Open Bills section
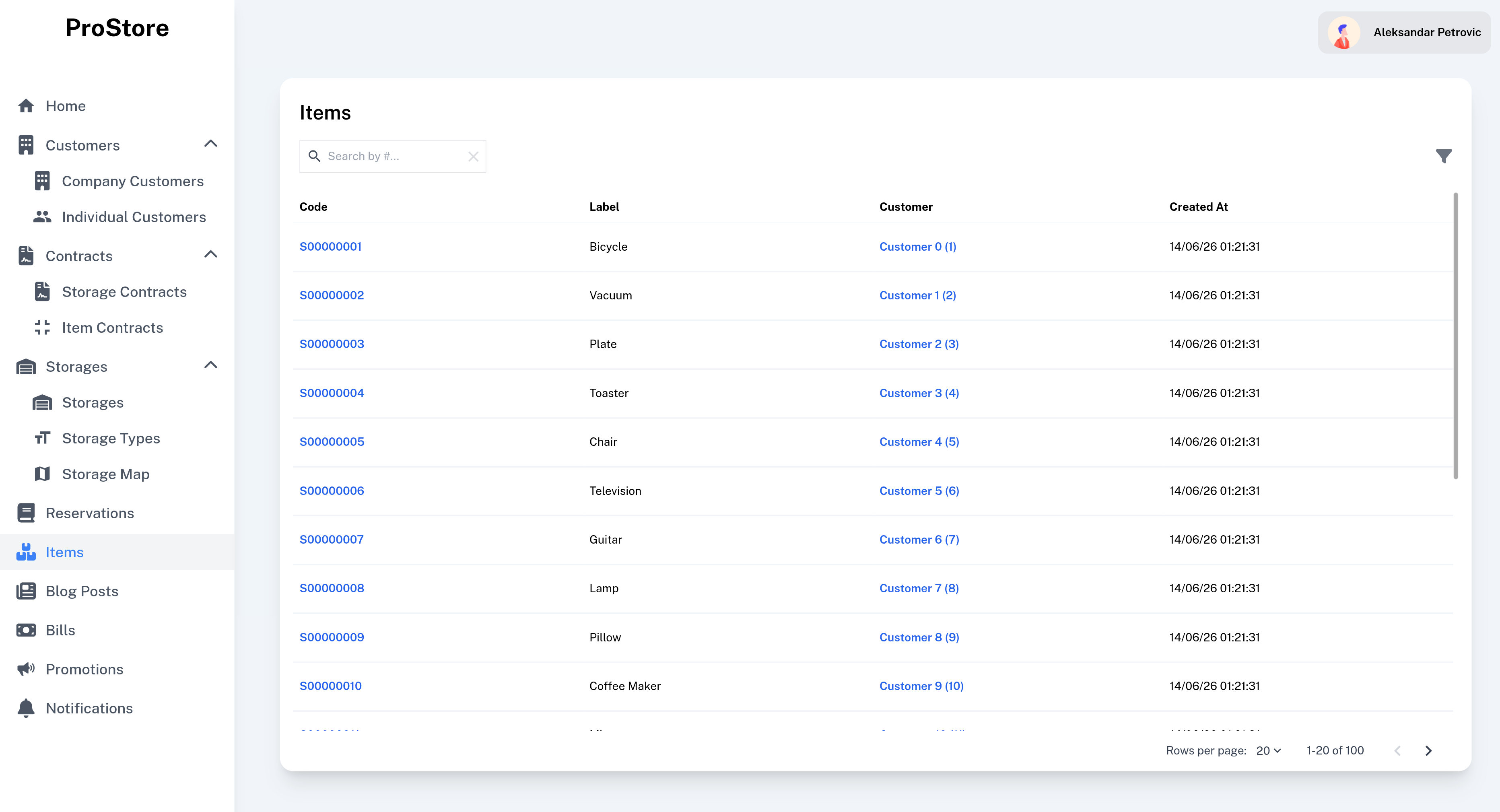1500x812 pixels. pos(117,630)
